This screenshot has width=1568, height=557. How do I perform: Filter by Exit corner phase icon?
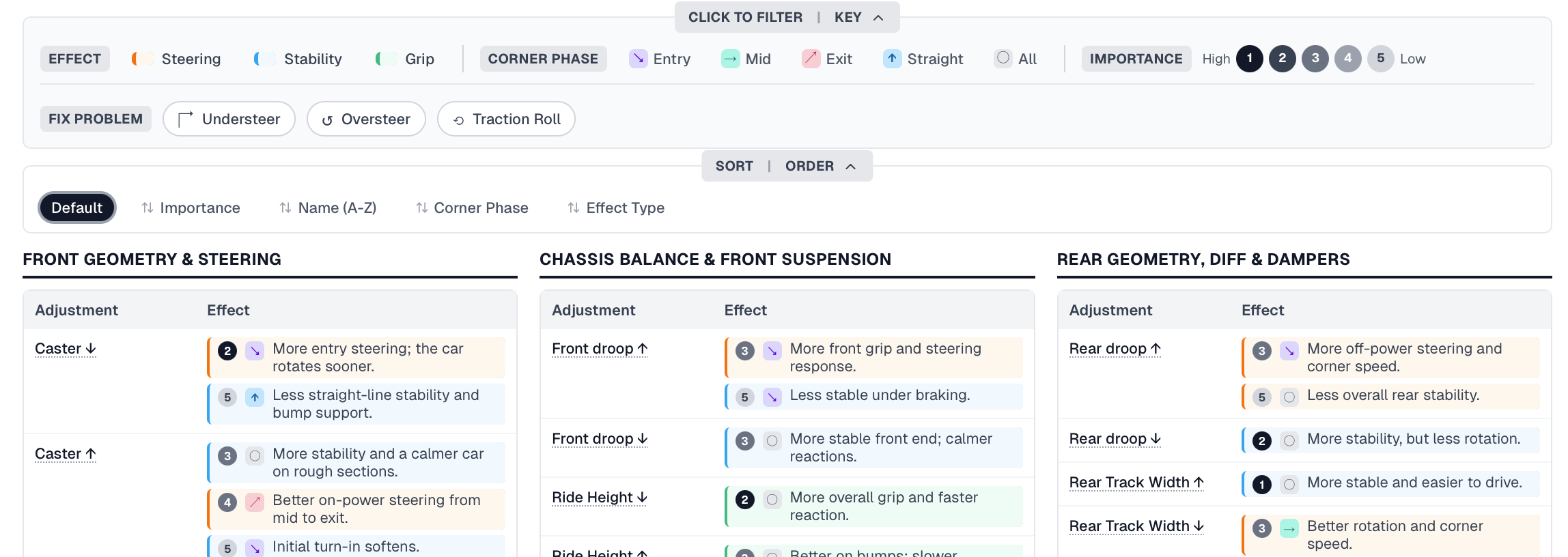click(811, 59)
